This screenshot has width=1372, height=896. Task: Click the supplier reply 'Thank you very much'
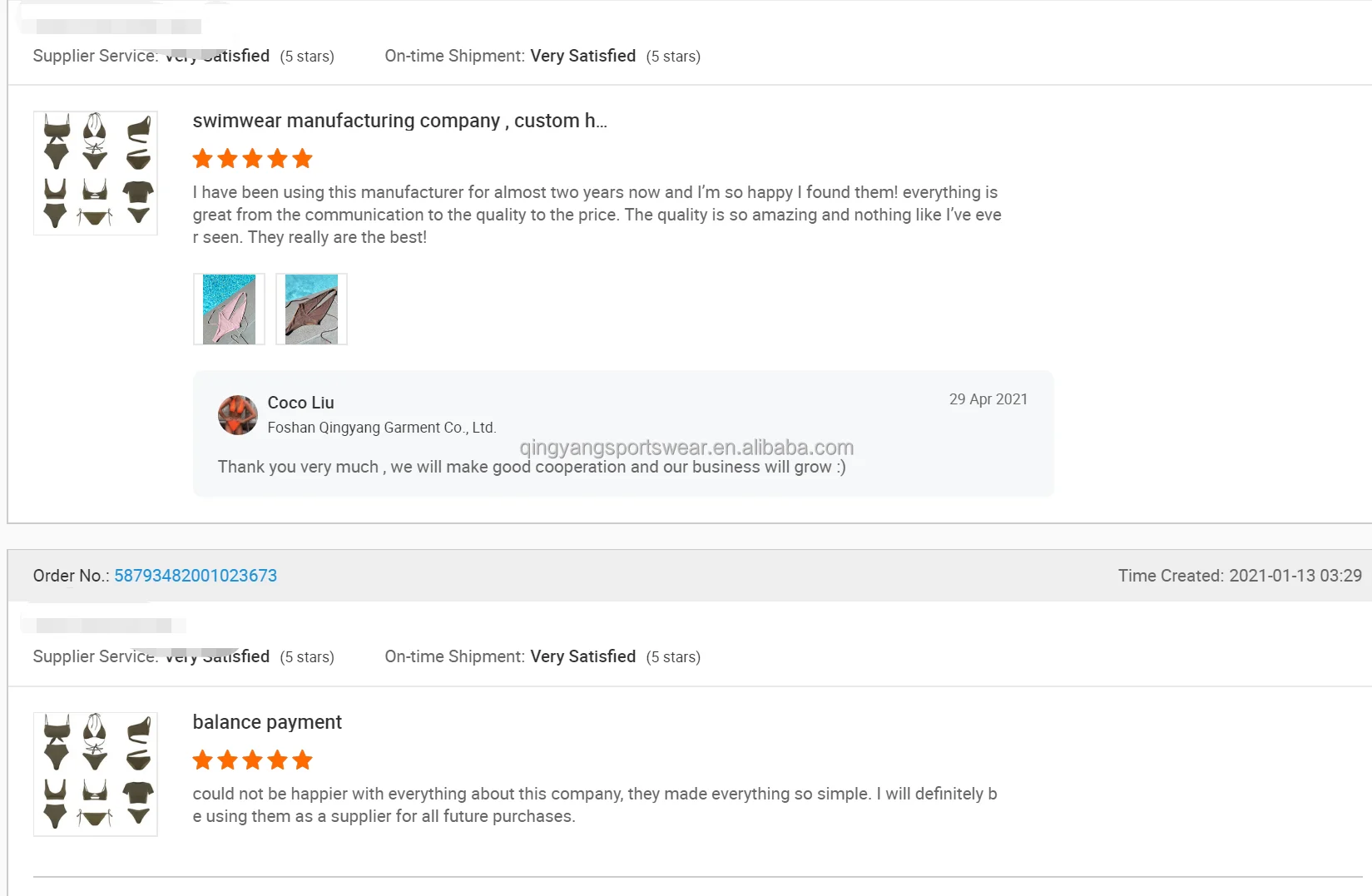(x=531, y=468)
